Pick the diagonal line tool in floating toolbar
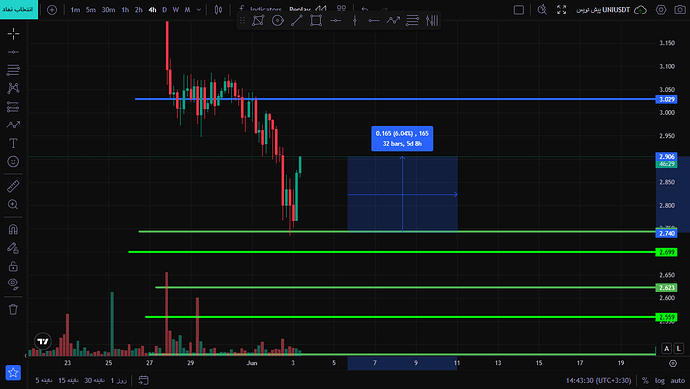The width and height of the screenshot is (690, 389). (297, 20)
